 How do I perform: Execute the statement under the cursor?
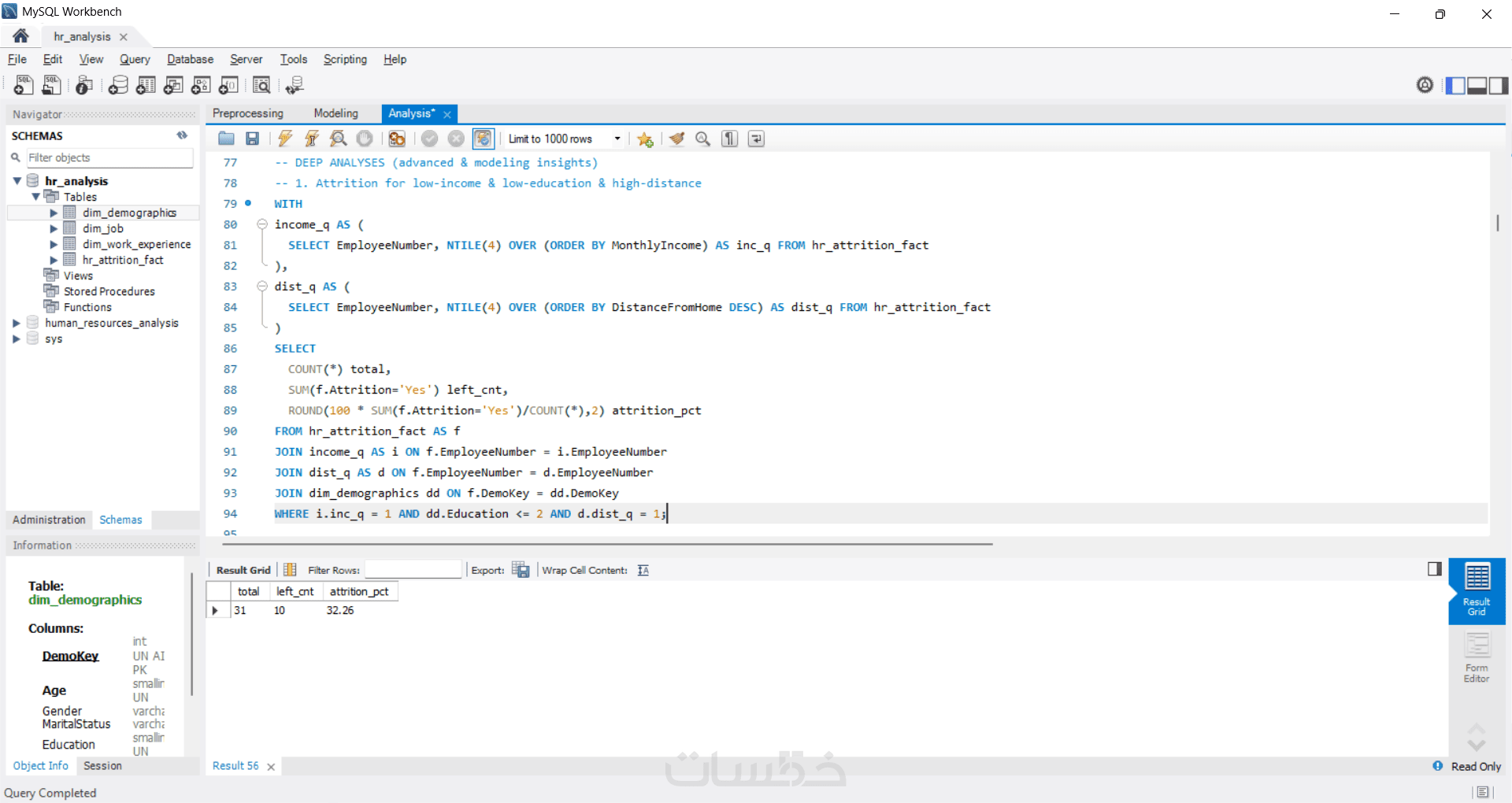click(x=312, y=139)
